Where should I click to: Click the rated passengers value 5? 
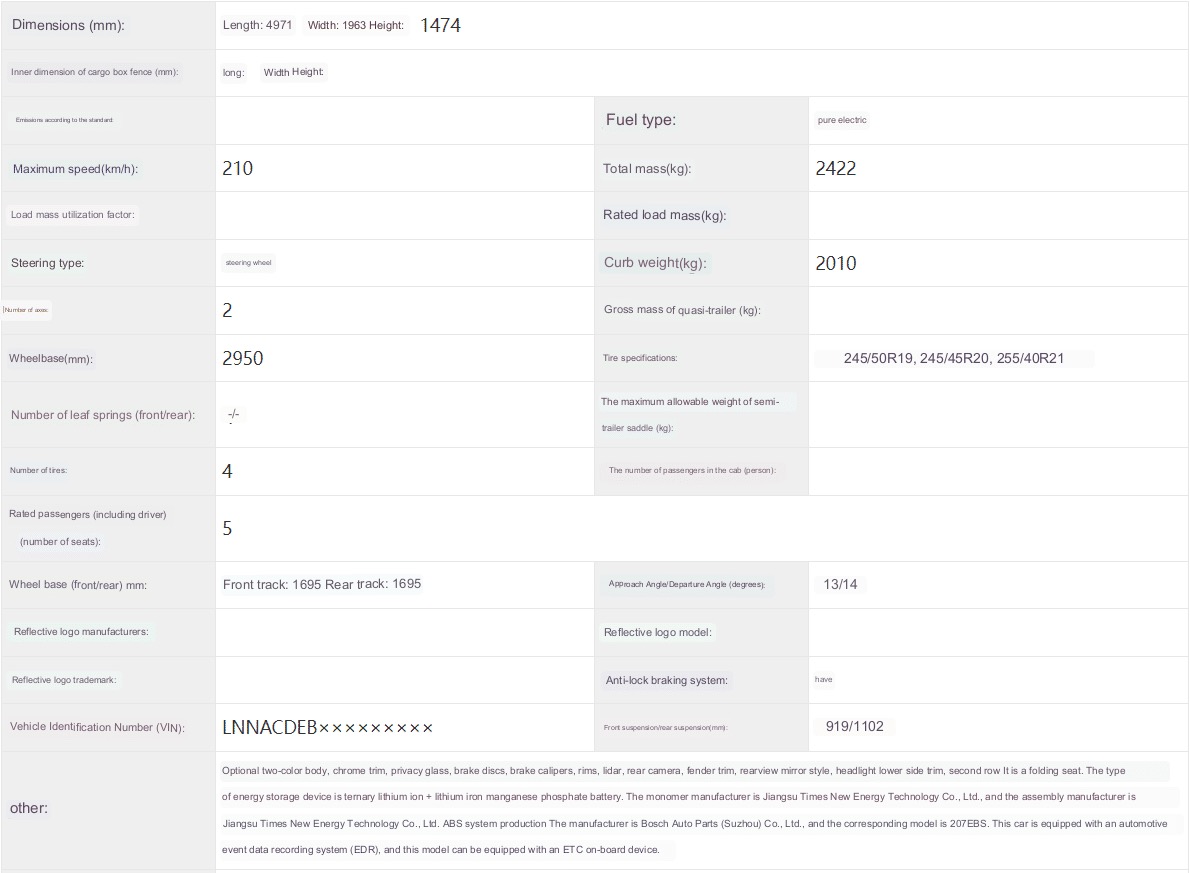(x=228, y=528)
